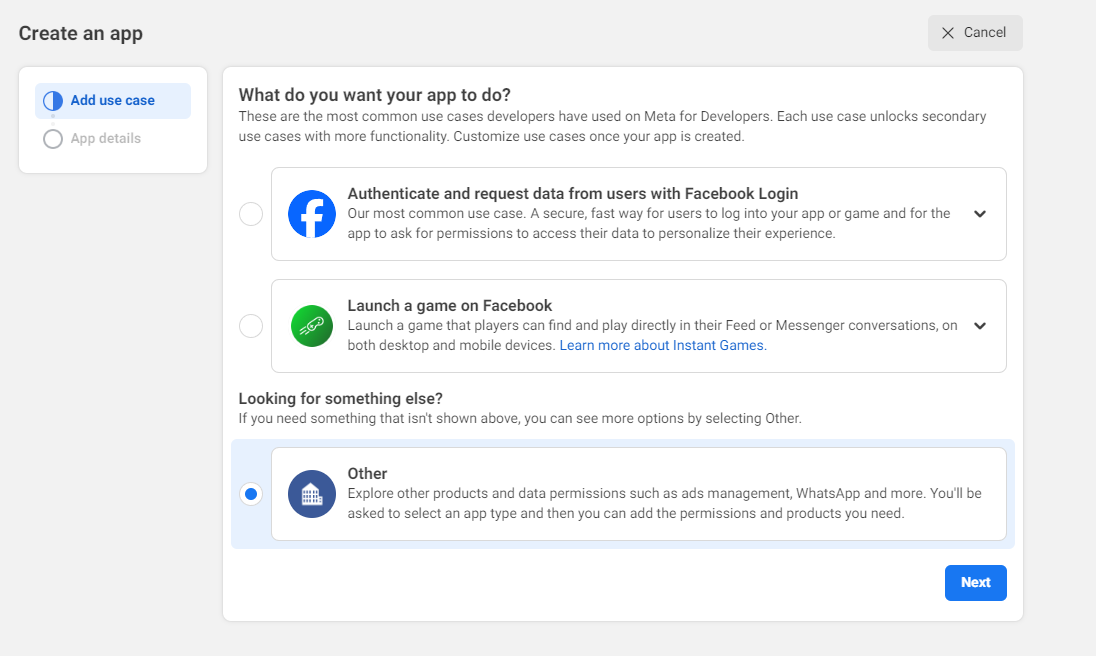Click the 'Our most common use case' description
The image size is (1096, 656).
pyautogui.click(x=649, y=224)
